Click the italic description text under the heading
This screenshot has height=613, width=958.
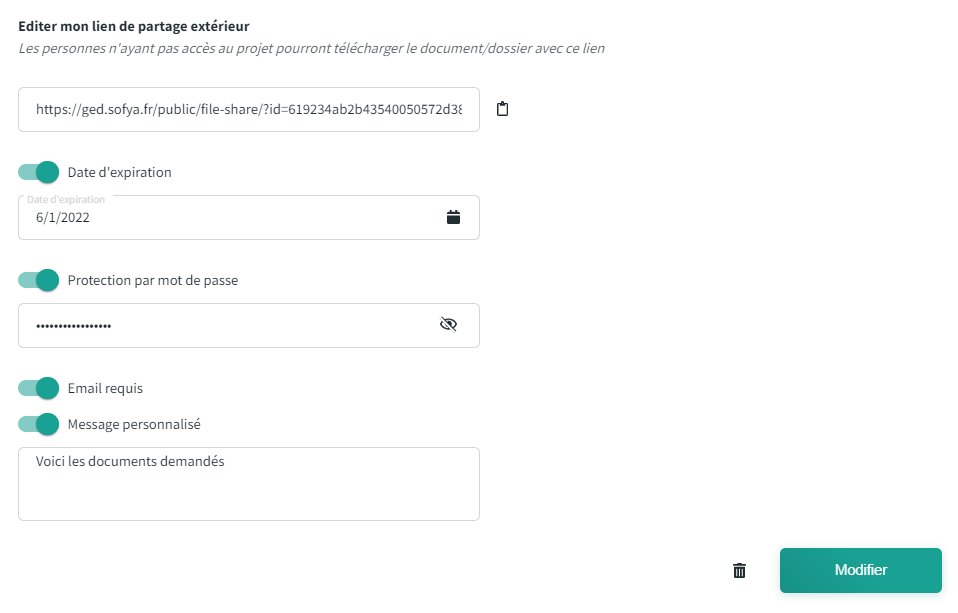click(311, 48)
